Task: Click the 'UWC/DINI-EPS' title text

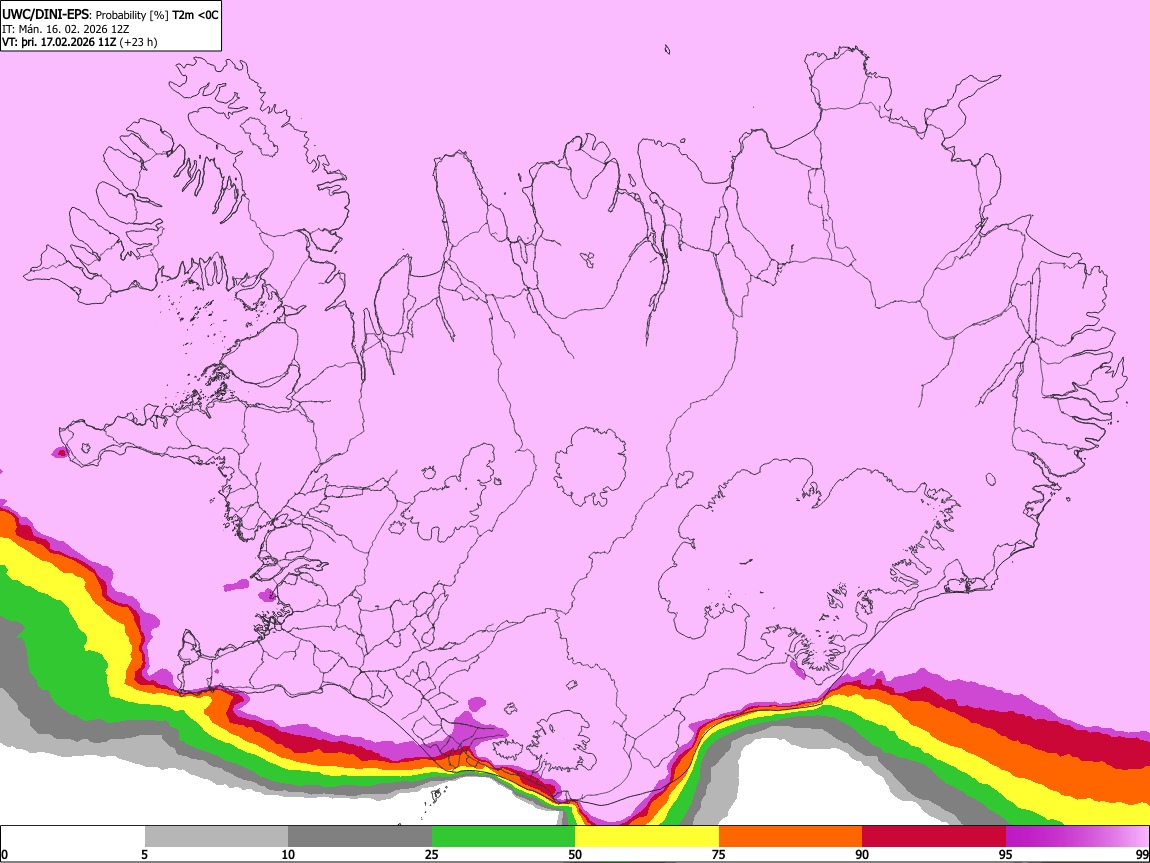Action: (44, 15)
